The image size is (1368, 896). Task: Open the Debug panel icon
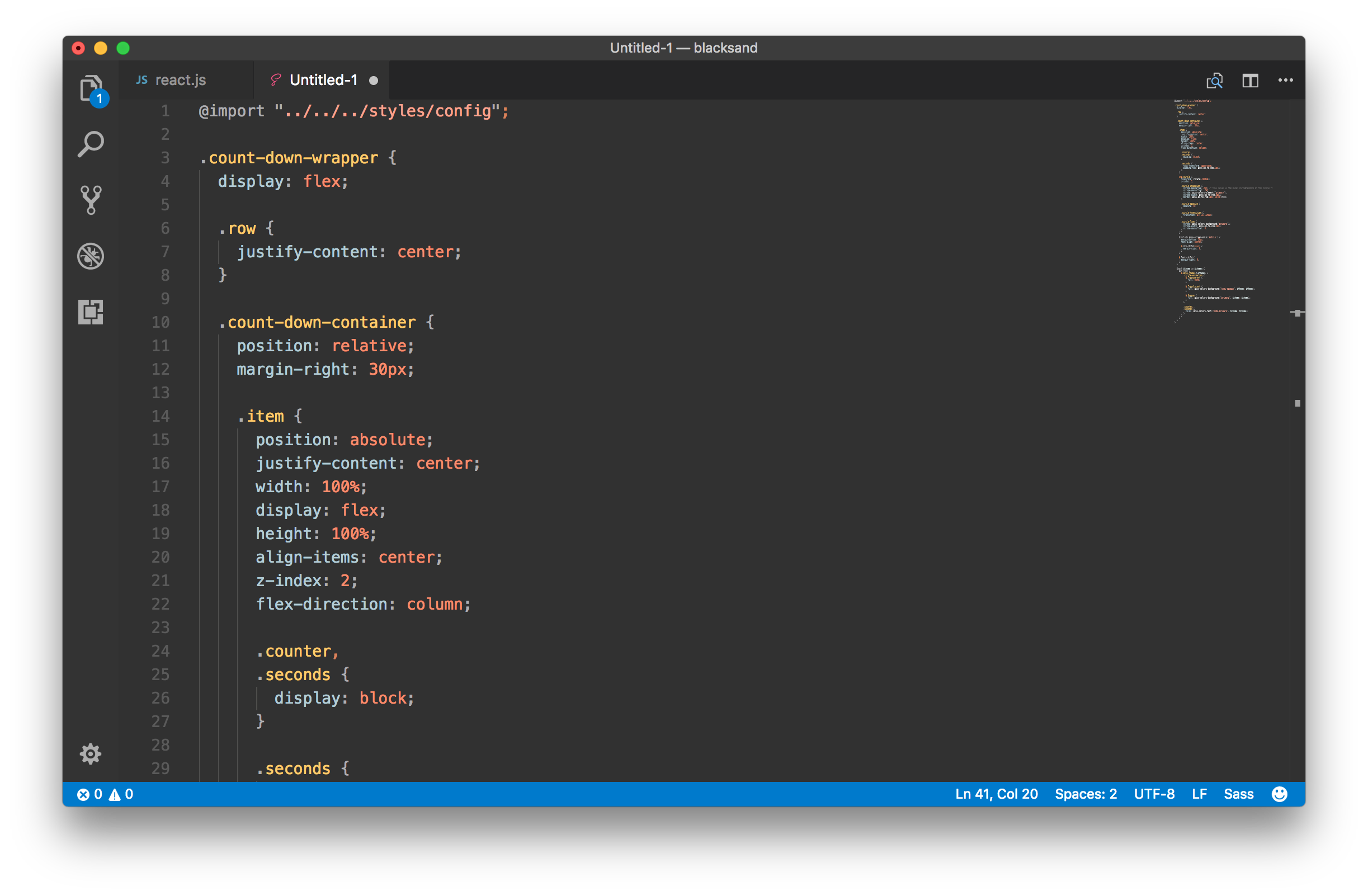90,256
